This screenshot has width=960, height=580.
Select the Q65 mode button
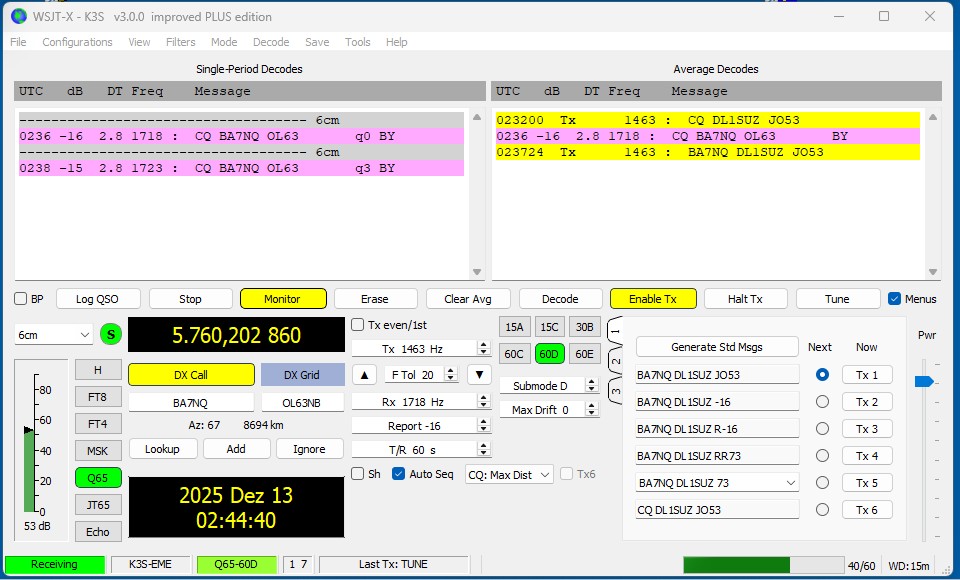coord(98,477)
